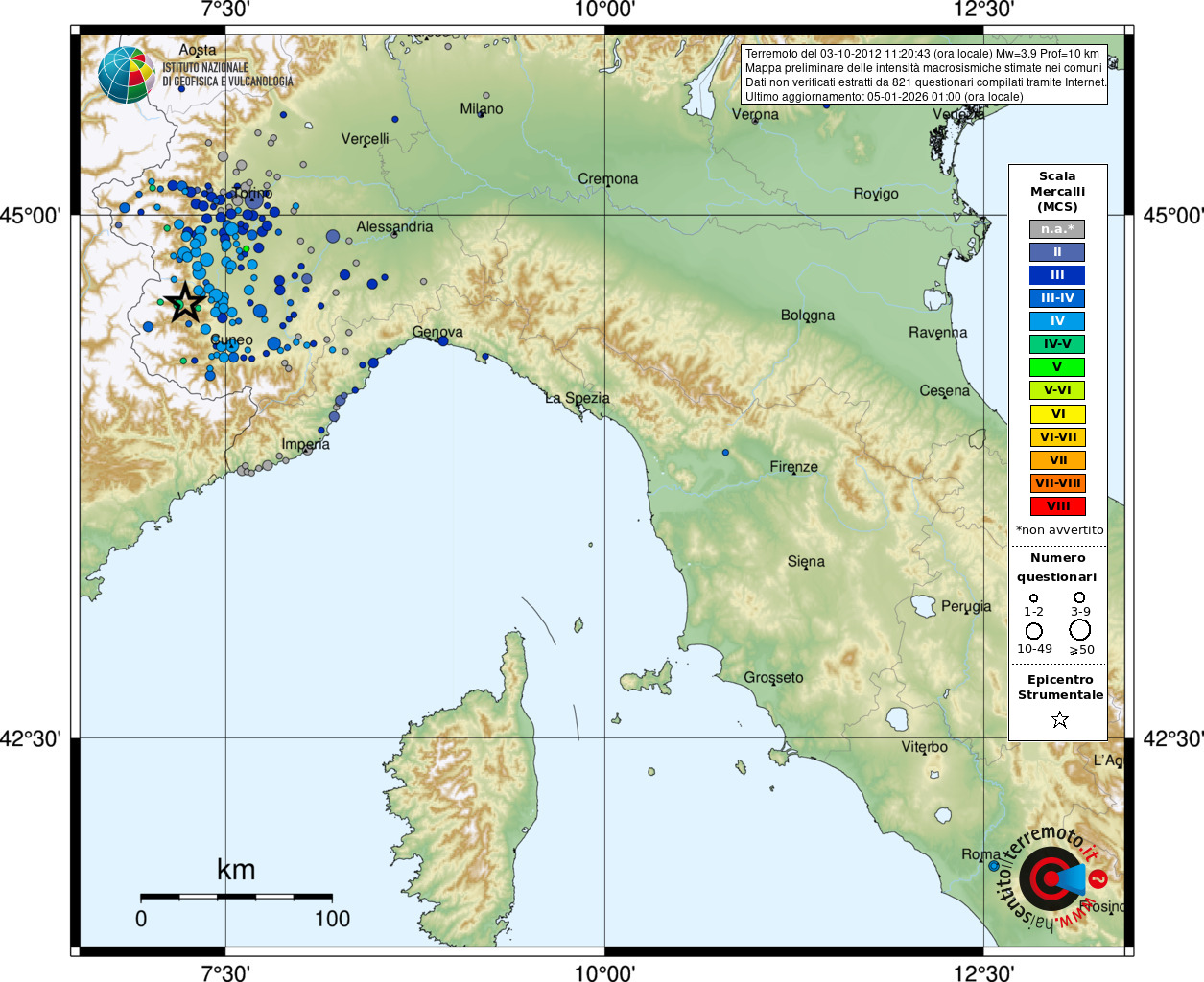Click the large gray circle at Torino

coord(253,199)
